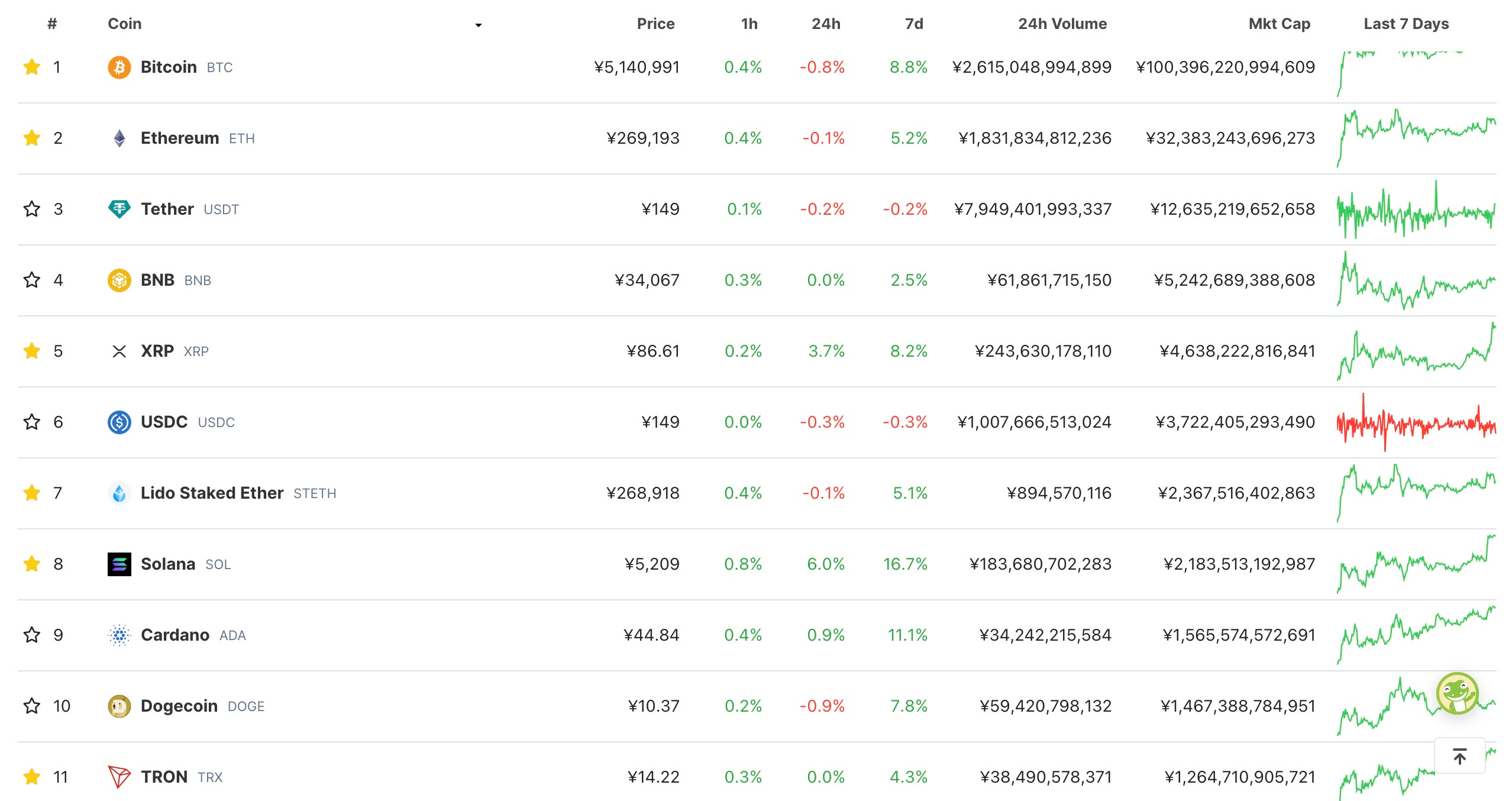
Task: Click the XRP logo icon
Action: 119,351
